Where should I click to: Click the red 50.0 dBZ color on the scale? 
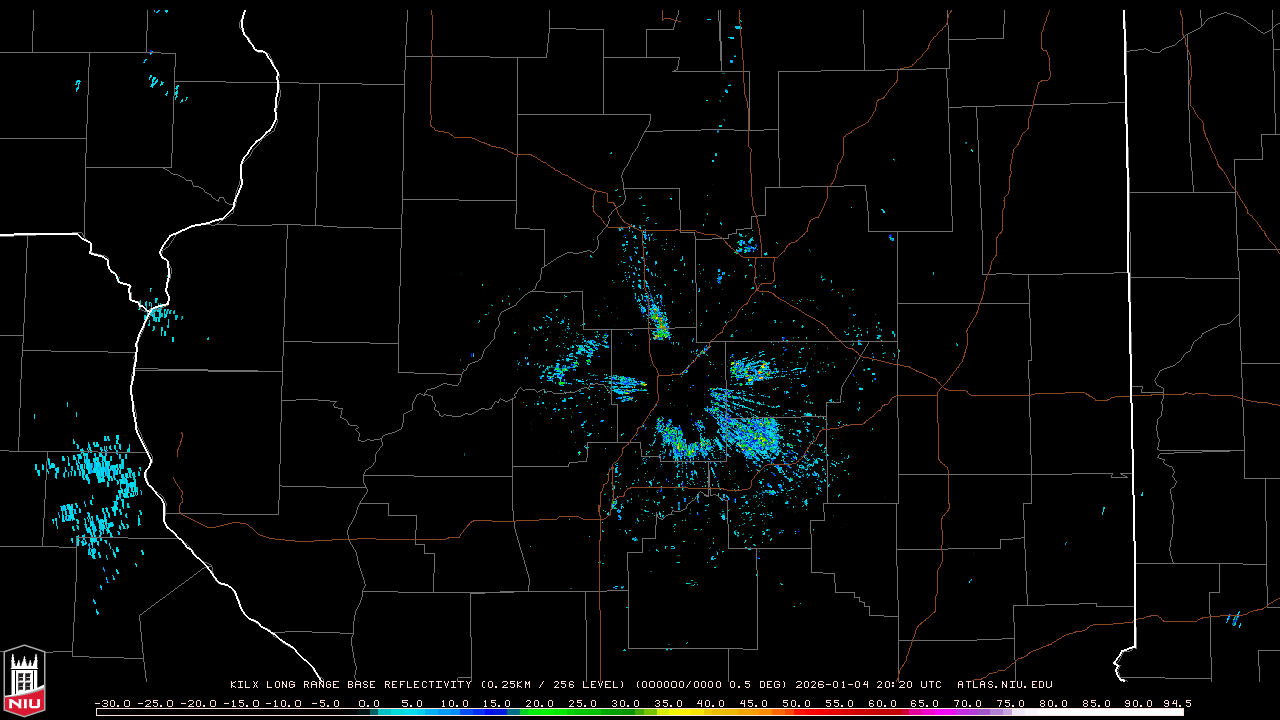[x=796, y=712]
